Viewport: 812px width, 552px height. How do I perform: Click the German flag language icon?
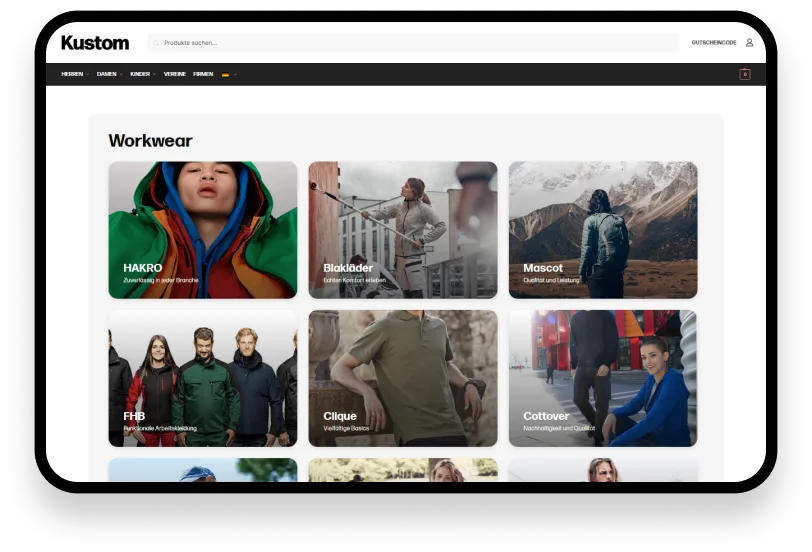[225, 75]
